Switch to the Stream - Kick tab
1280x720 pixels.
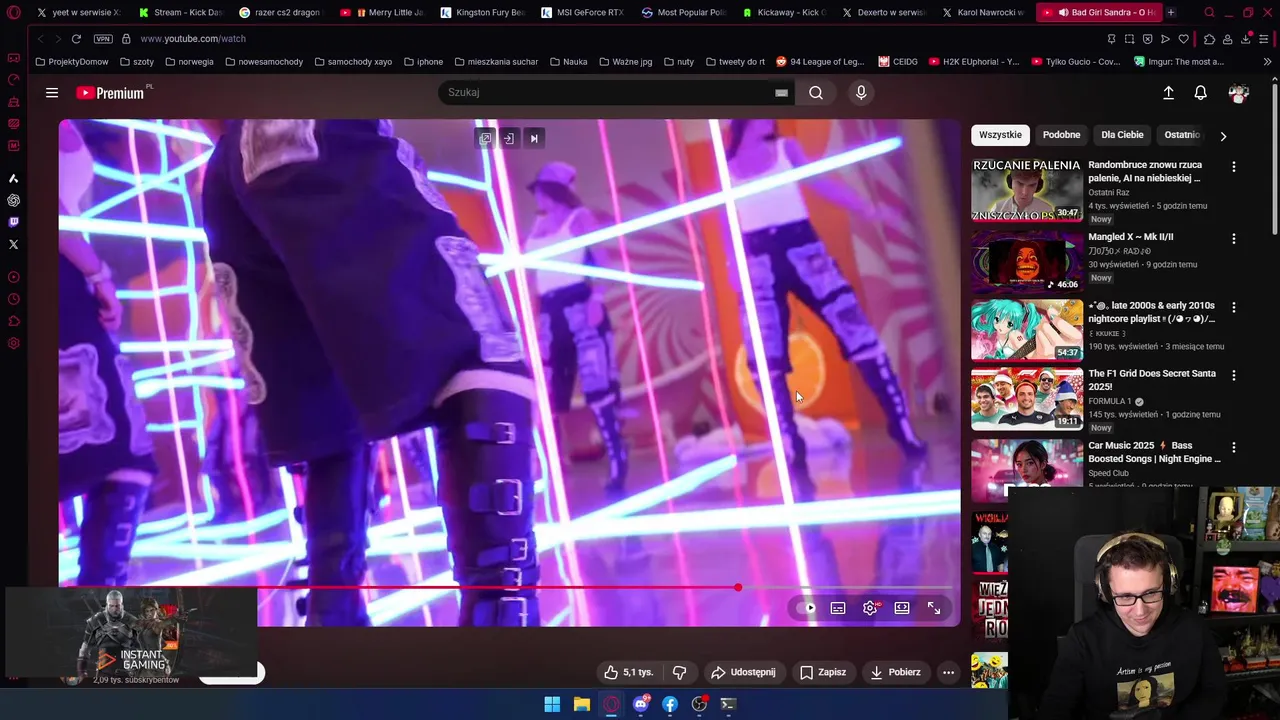coord(180,13)
